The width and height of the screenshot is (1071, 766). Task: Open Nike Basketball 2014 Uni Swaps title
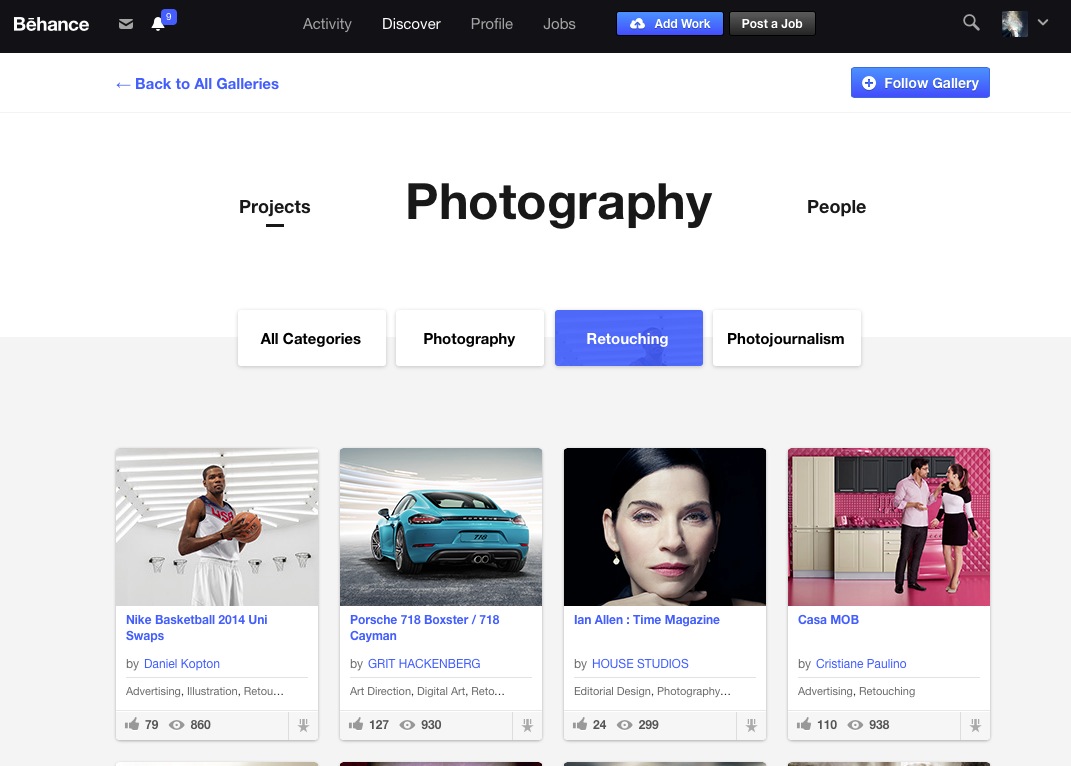click(x=197, y=627)
